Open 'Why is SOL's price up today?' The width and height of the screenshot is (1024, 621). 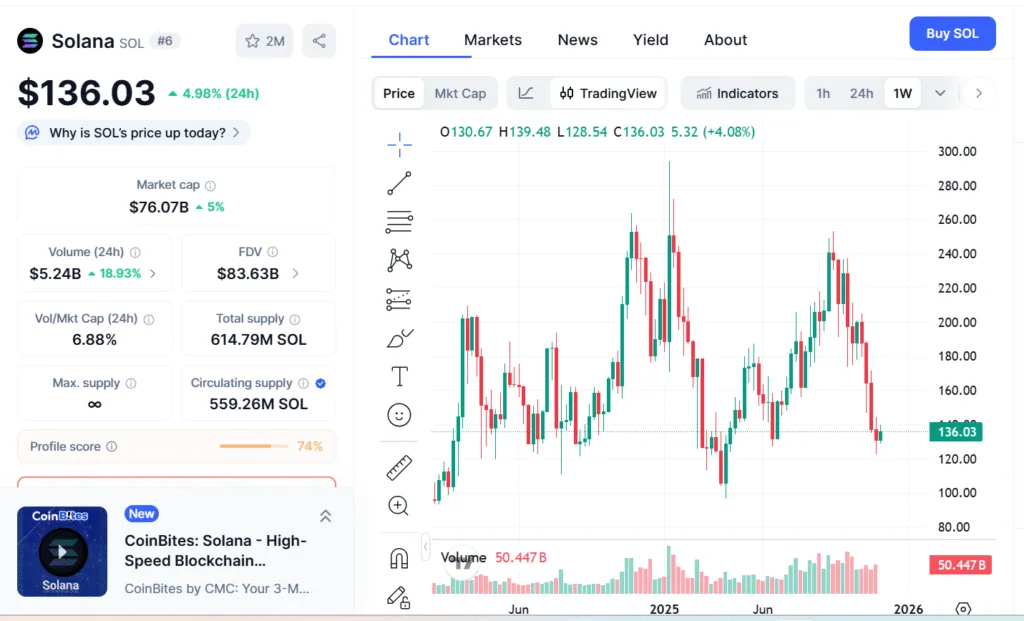tap(133, 132)
